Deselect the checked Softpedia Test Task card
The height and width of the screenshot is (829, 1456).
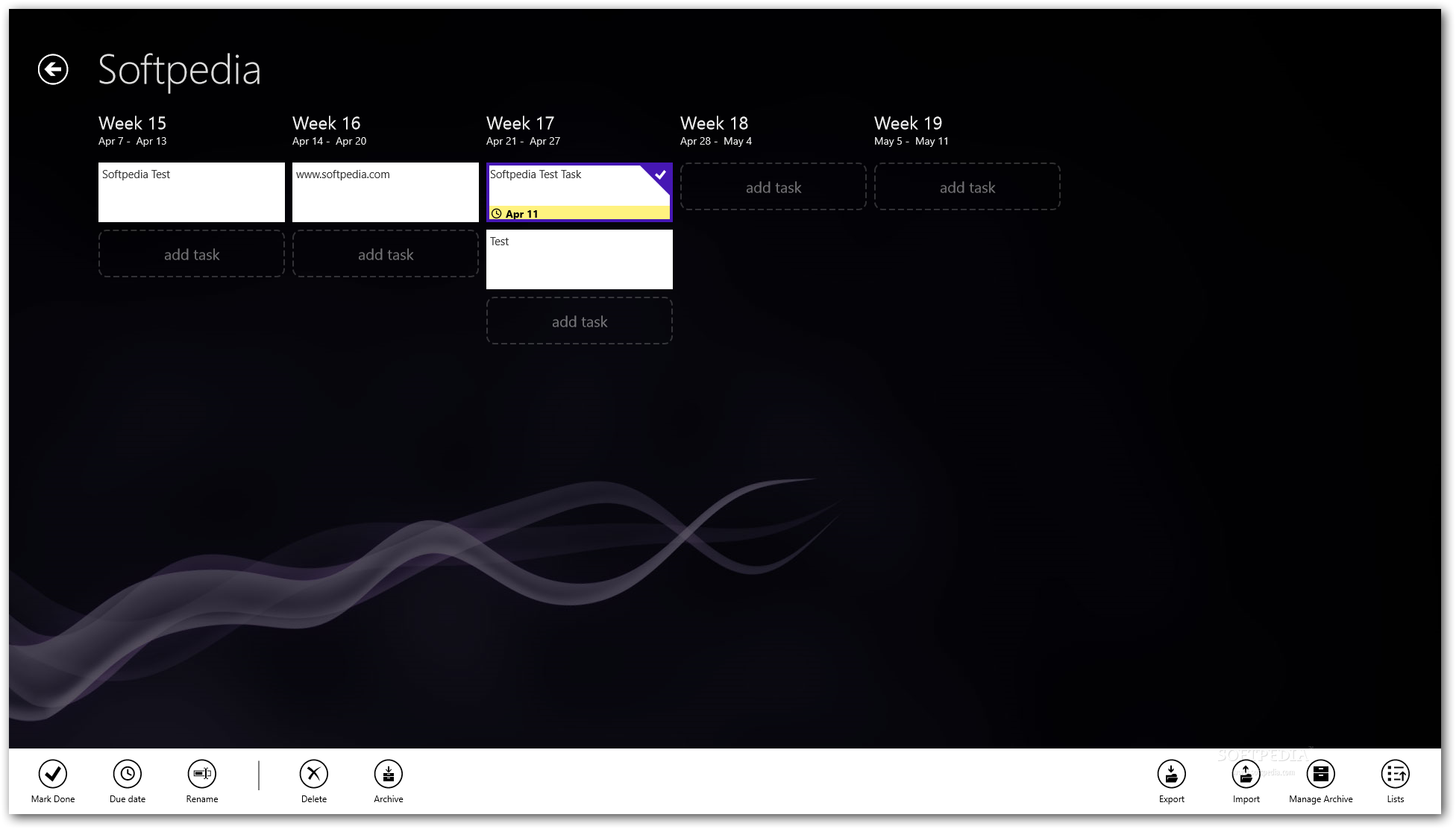580,192
